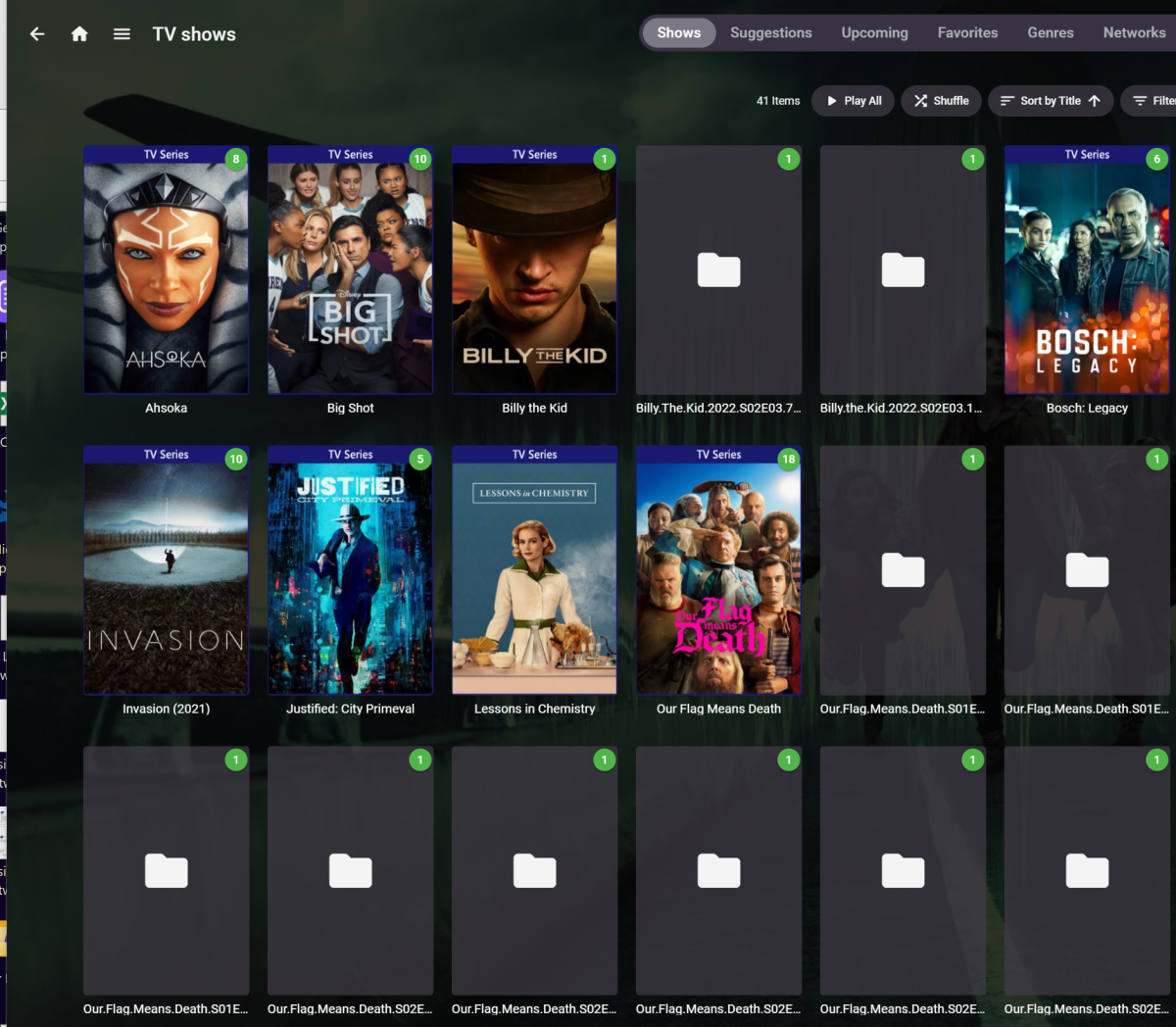Click the episode count badge on Our Flag Means Death

tap(788, 459)
